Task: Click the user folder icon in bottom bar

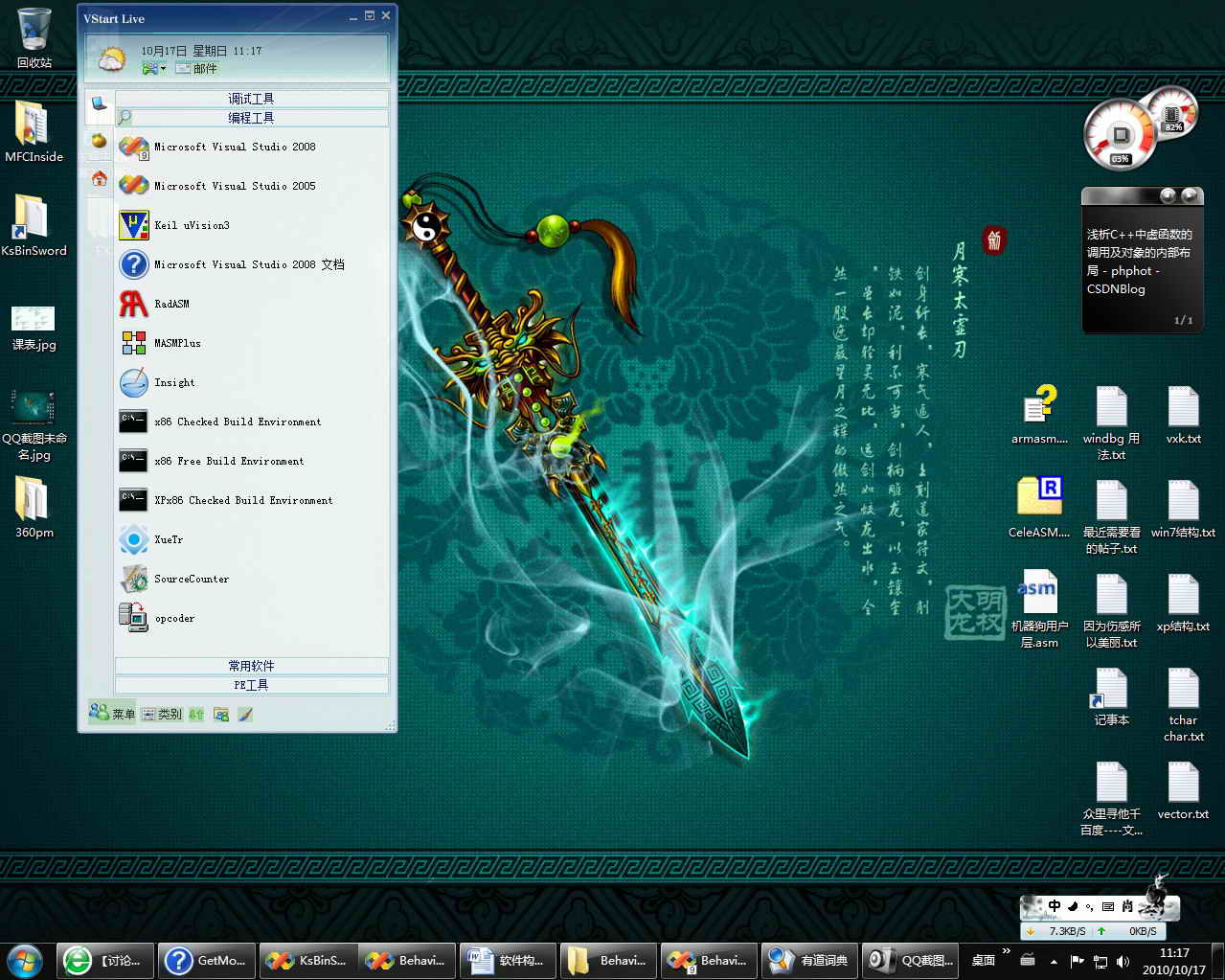Action: (x=221, y=715)
